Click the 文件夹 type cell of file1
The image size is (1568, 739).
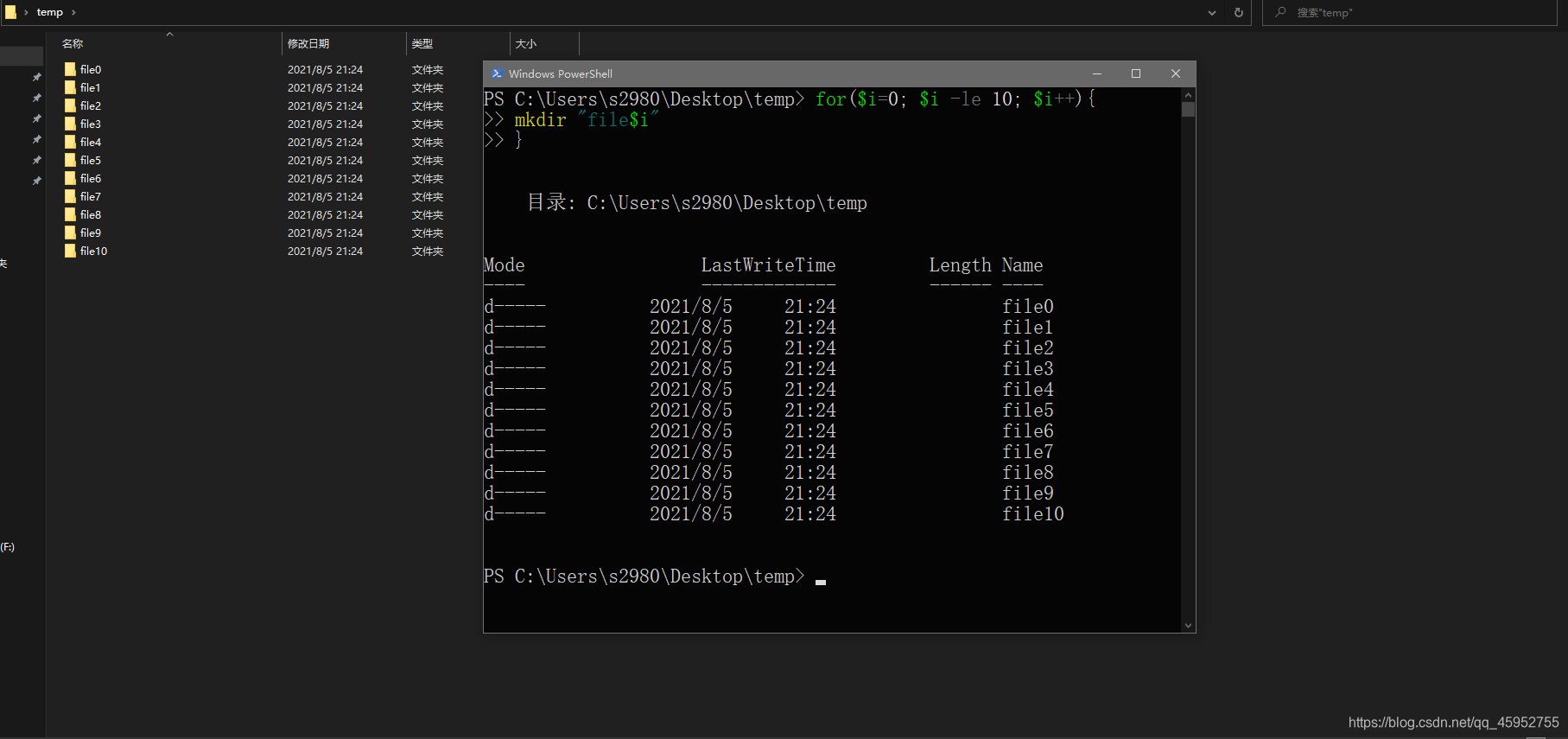(428, 87)
